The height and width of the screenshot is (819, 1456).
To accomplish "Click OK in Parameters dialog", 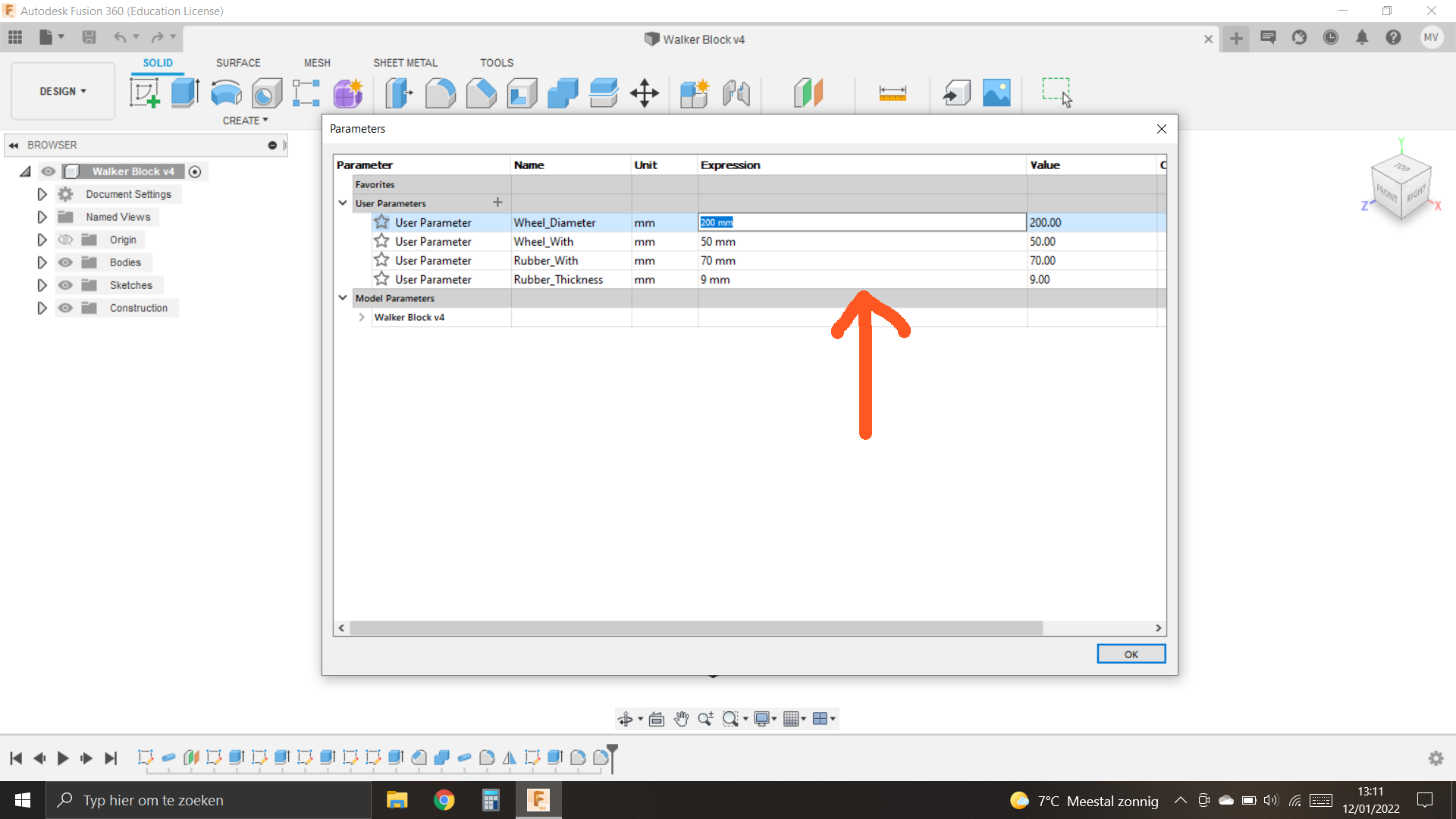I will [1130, 654].
